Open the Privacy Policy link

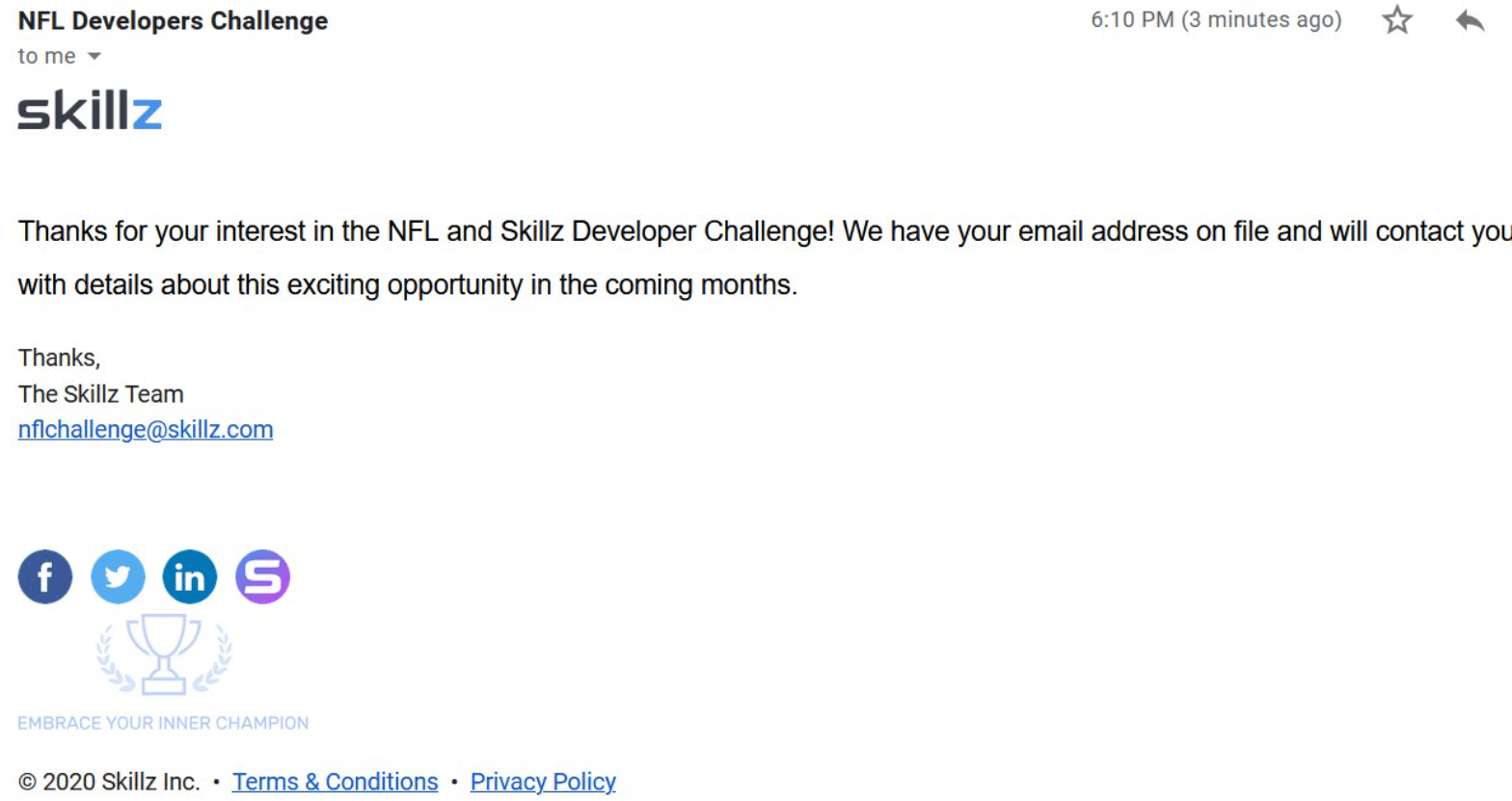point(543,782)
